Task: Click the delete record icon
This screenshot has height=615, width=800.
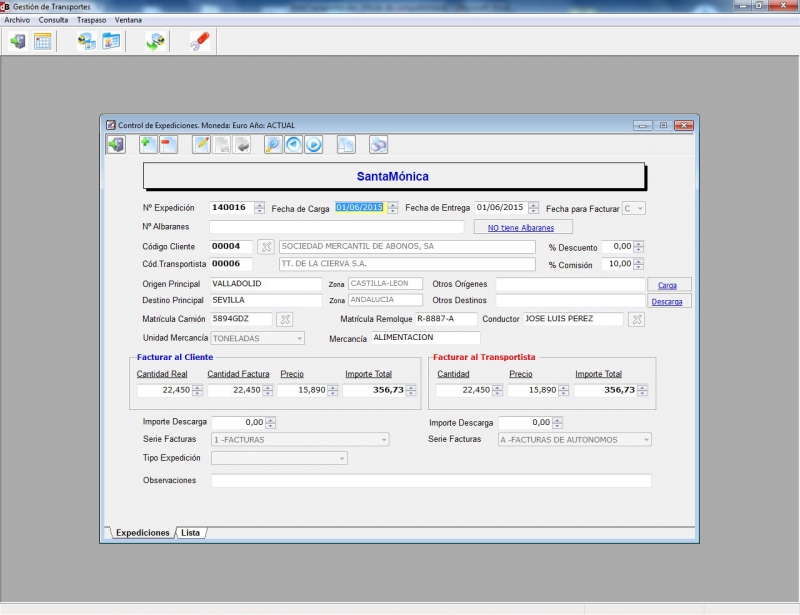Action: pos(167,145)
